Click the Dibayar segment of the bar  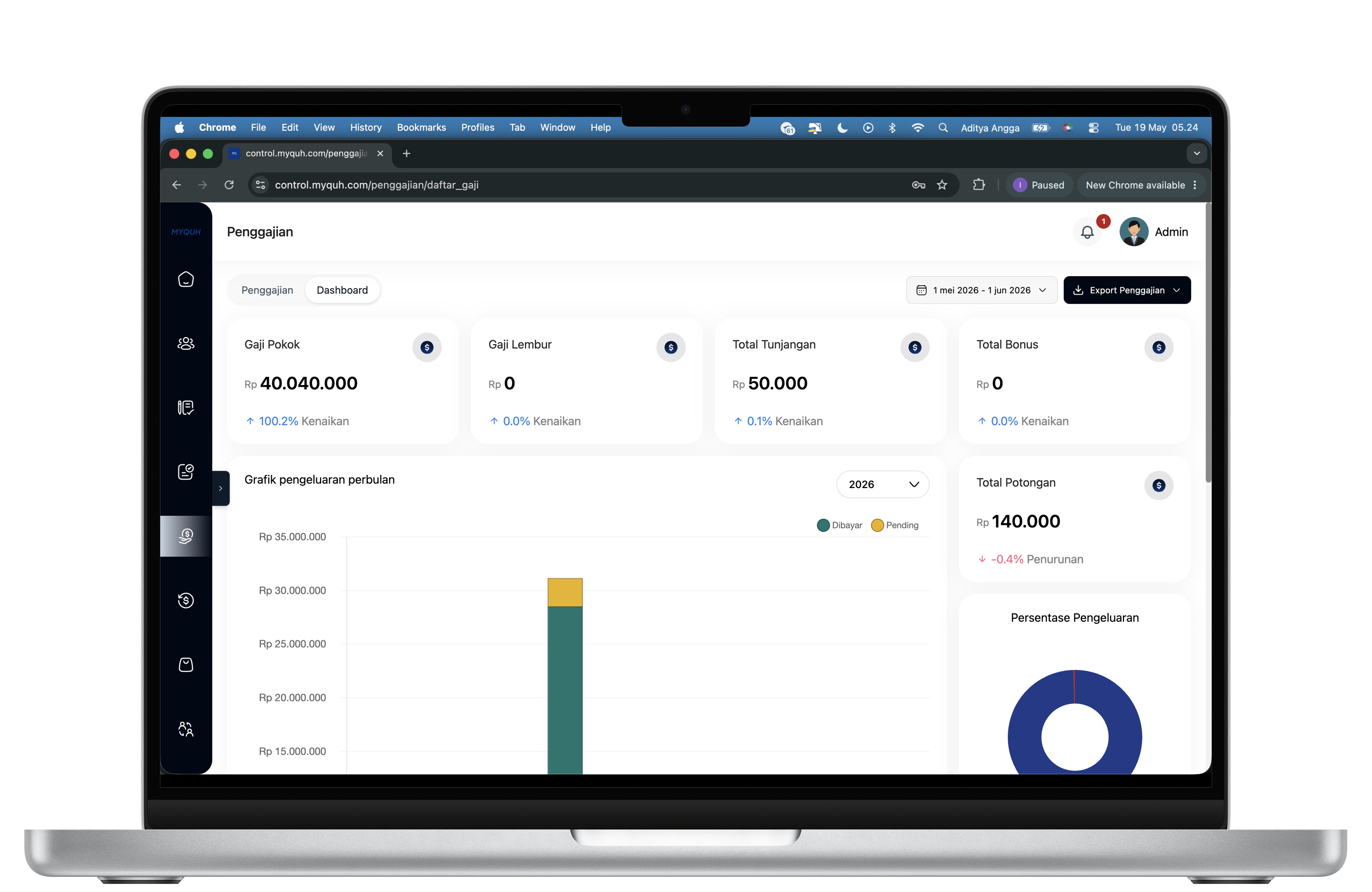pos(565,690)
